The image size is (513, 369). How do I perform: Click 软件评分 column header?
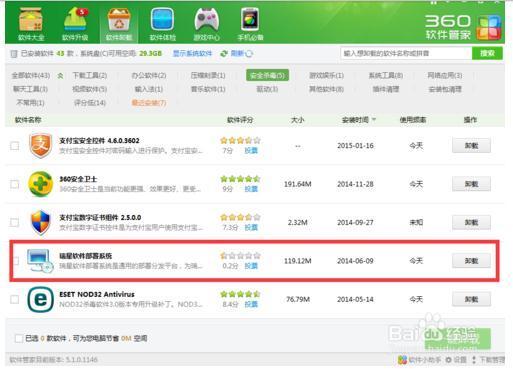240,120
